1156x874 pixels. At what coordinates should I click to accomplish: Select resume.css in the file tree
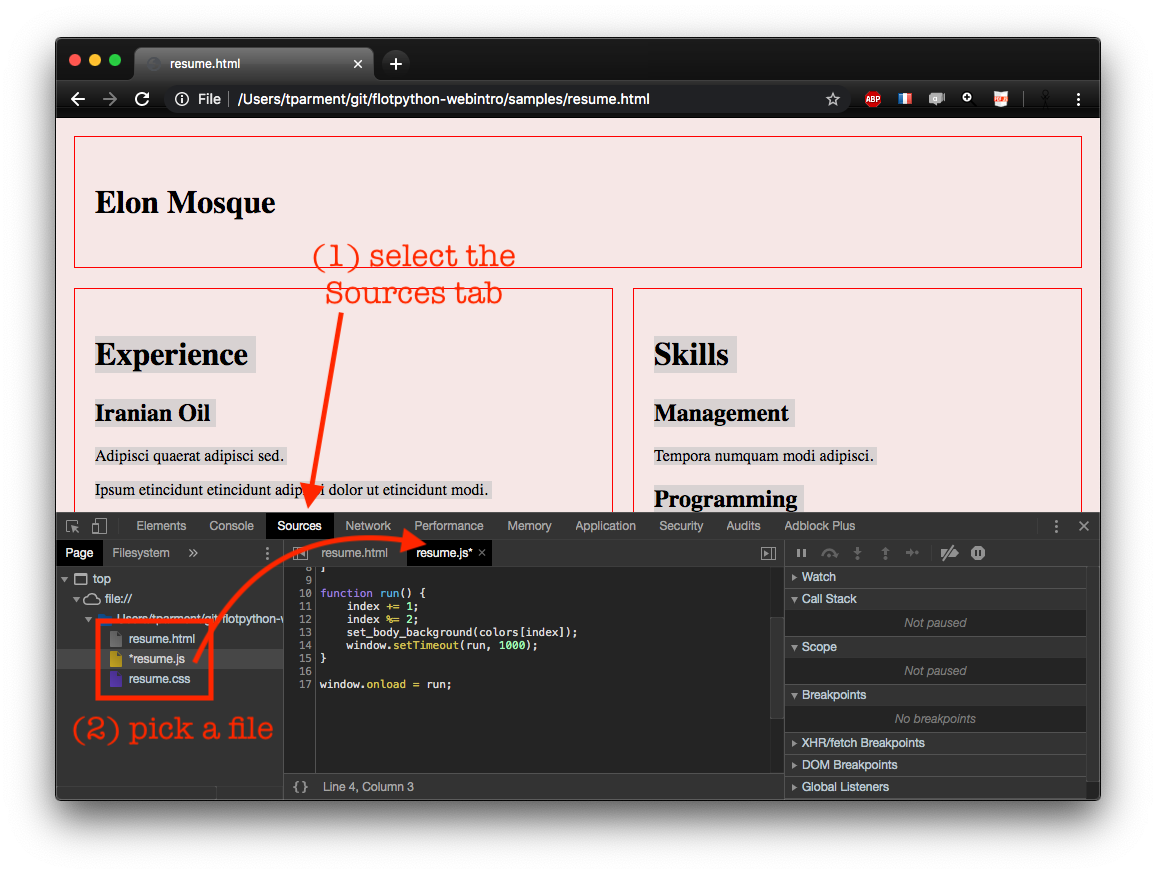159,679
